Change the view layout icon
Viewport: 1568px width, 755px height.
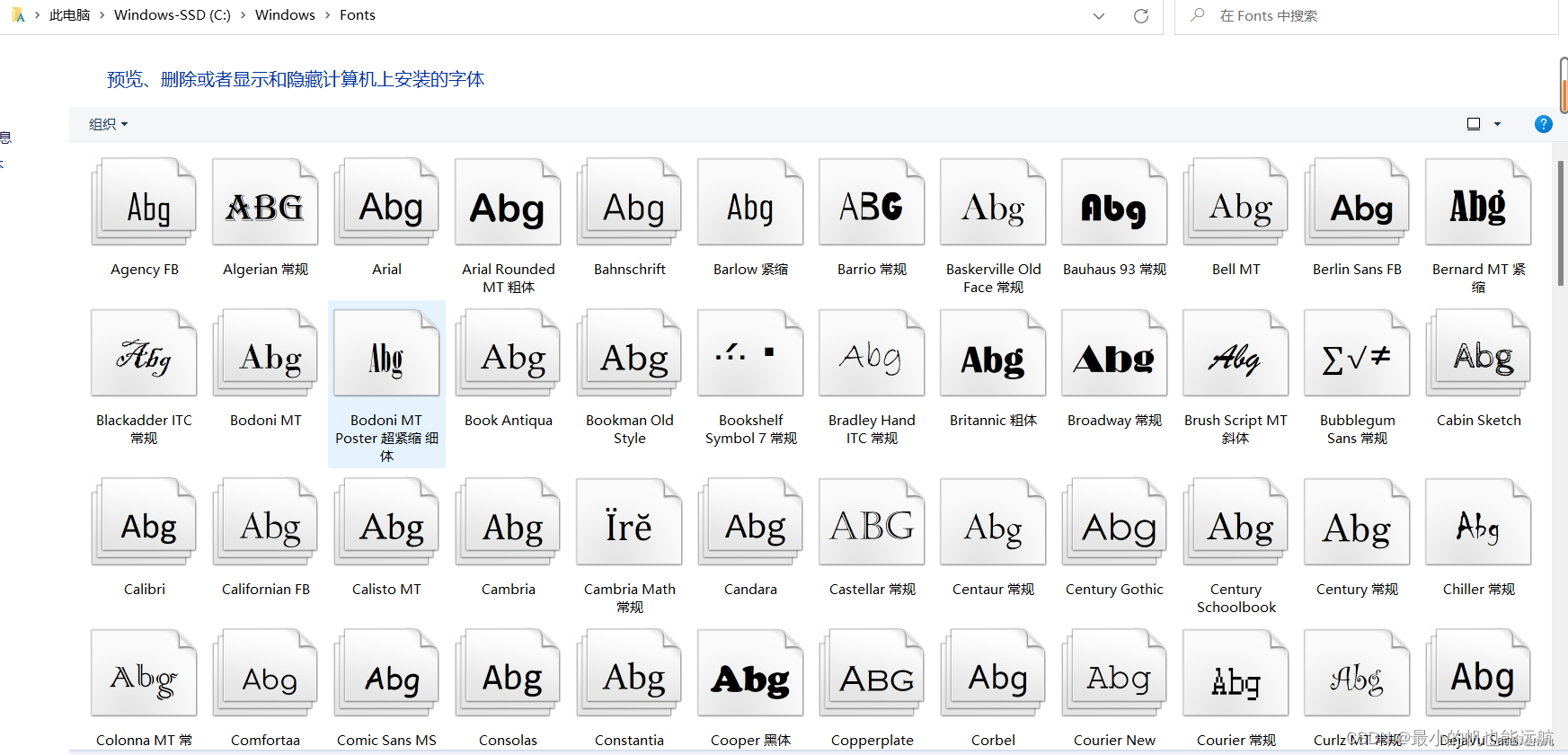[x=1474, y=124]
